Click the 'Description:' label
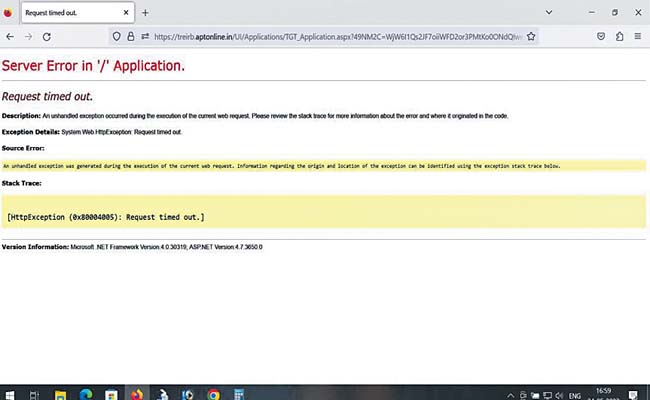The image size is (650, 400). [21, 116]
